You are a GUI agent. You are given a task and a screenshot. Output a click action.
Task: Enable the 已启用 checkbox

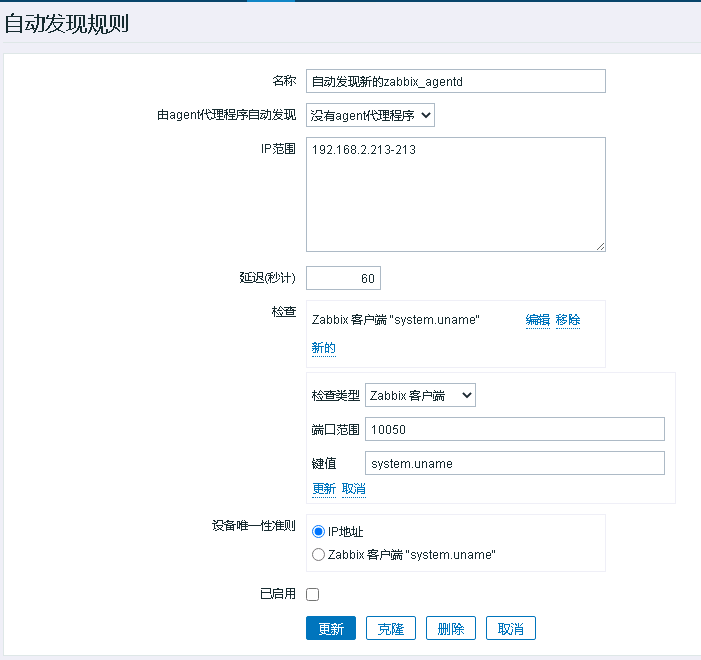point(312,594)
